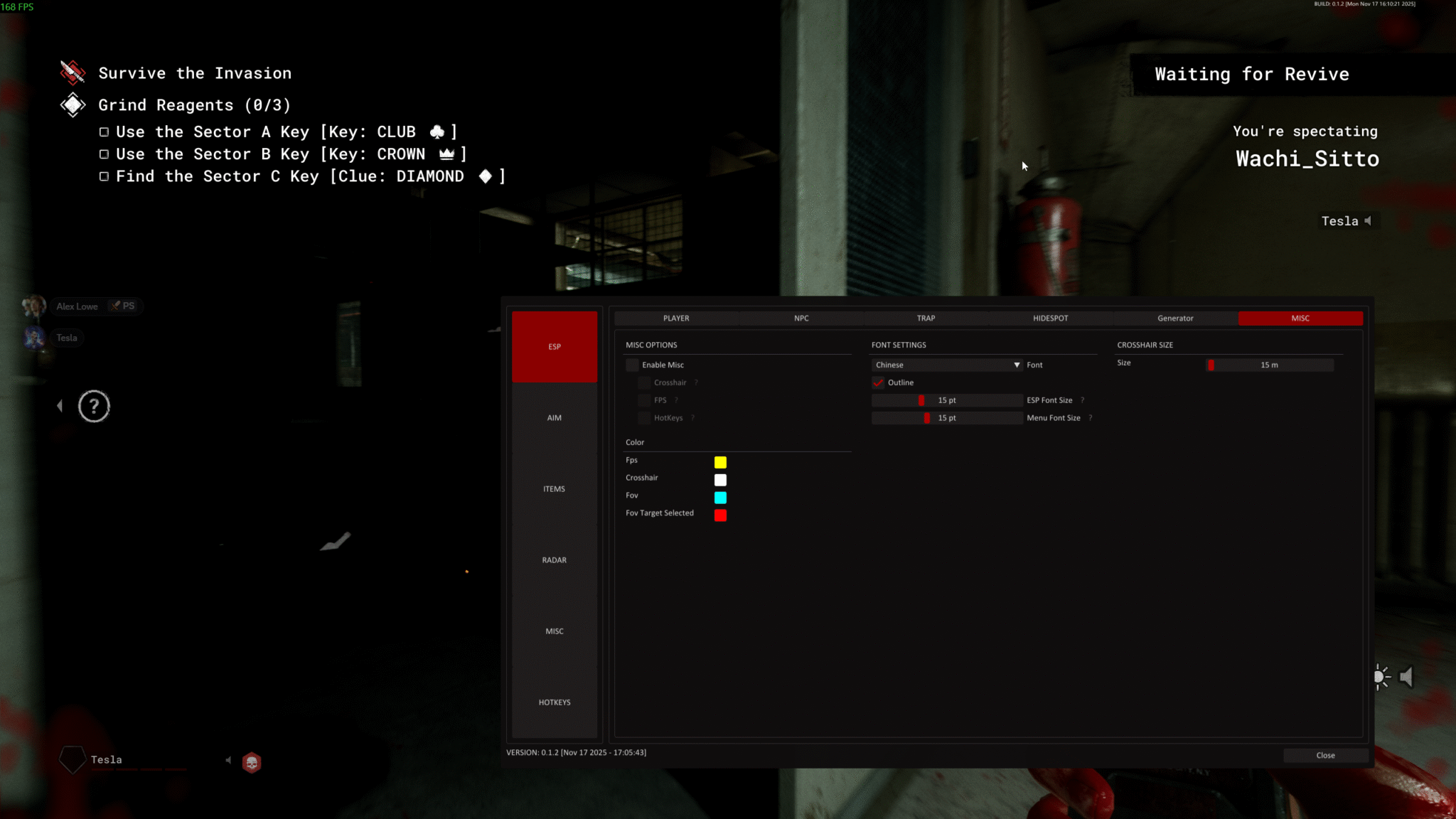Mute the speaker icon next to spectated Tesla
This screenshot has width=1456, height=819.
[1369, 221]
